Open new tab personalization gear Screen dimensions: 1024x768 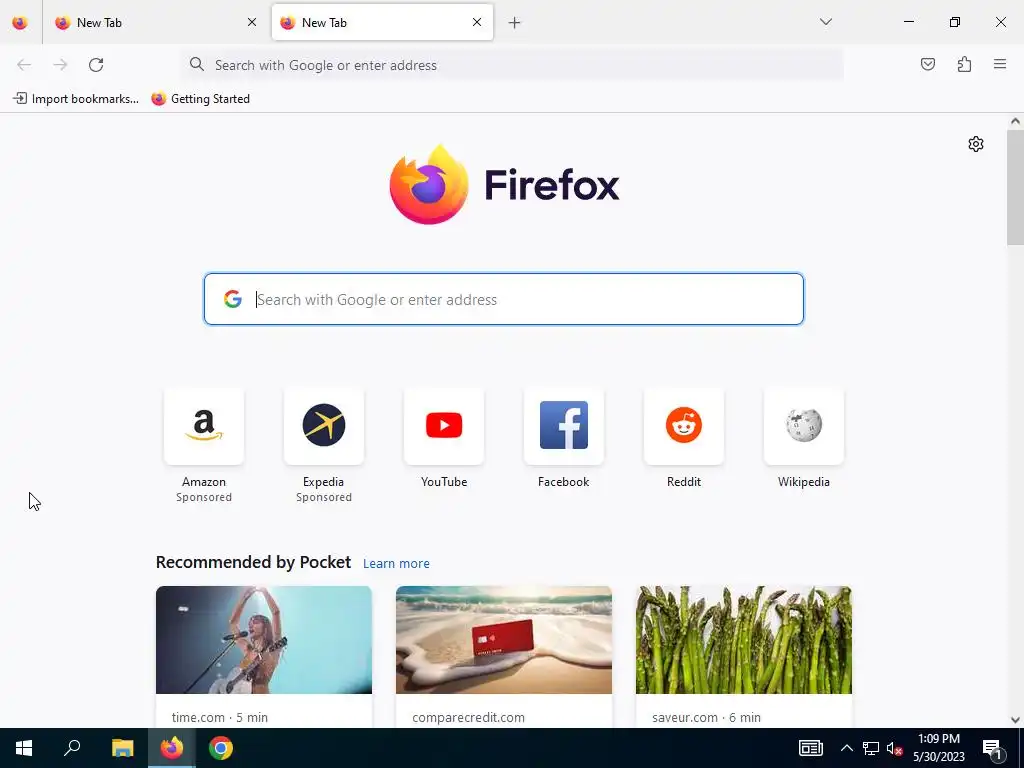click(x=976, y=144)
